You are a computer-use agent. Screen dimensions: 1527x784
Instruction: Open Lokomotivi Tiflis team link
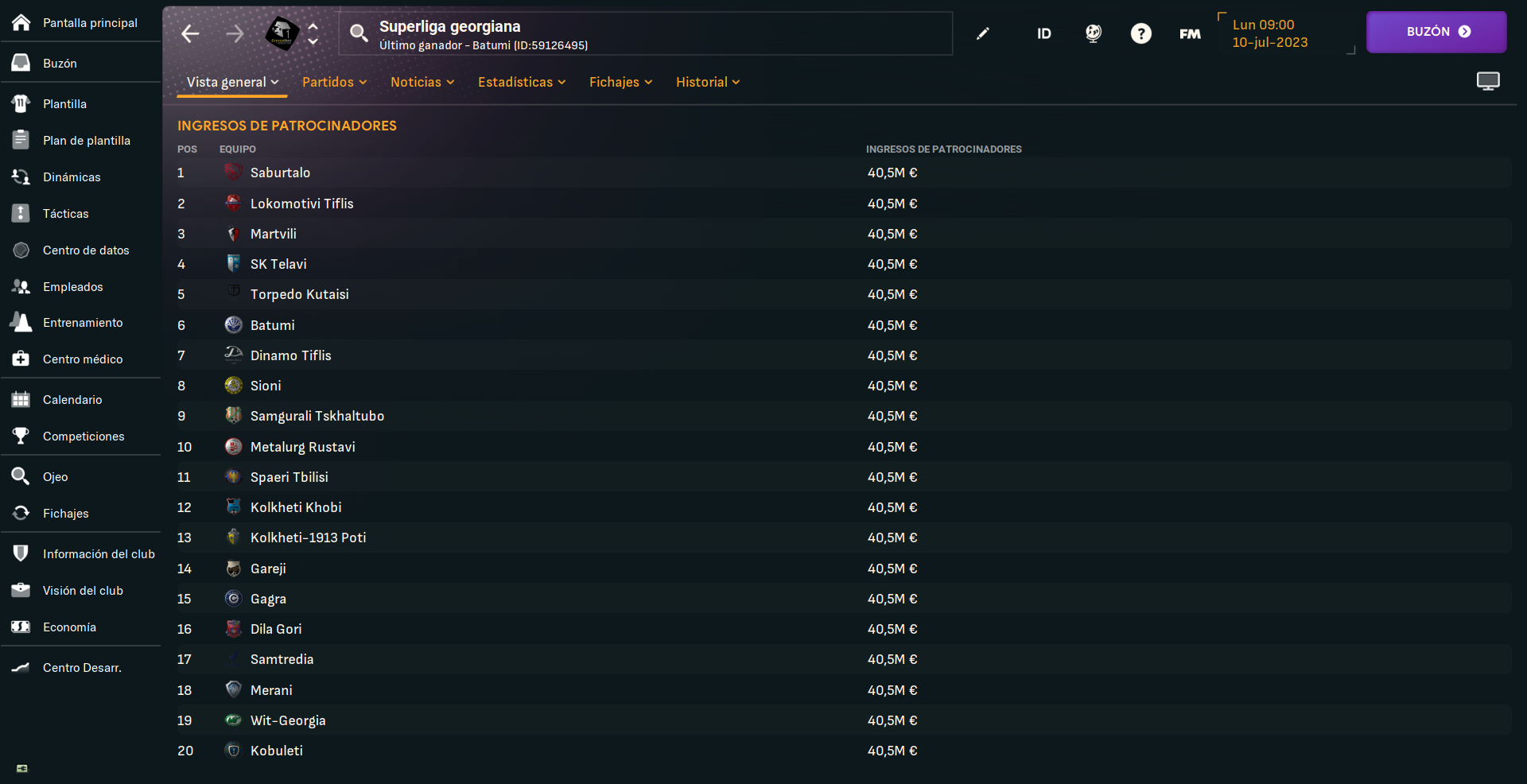click(302, 204)
